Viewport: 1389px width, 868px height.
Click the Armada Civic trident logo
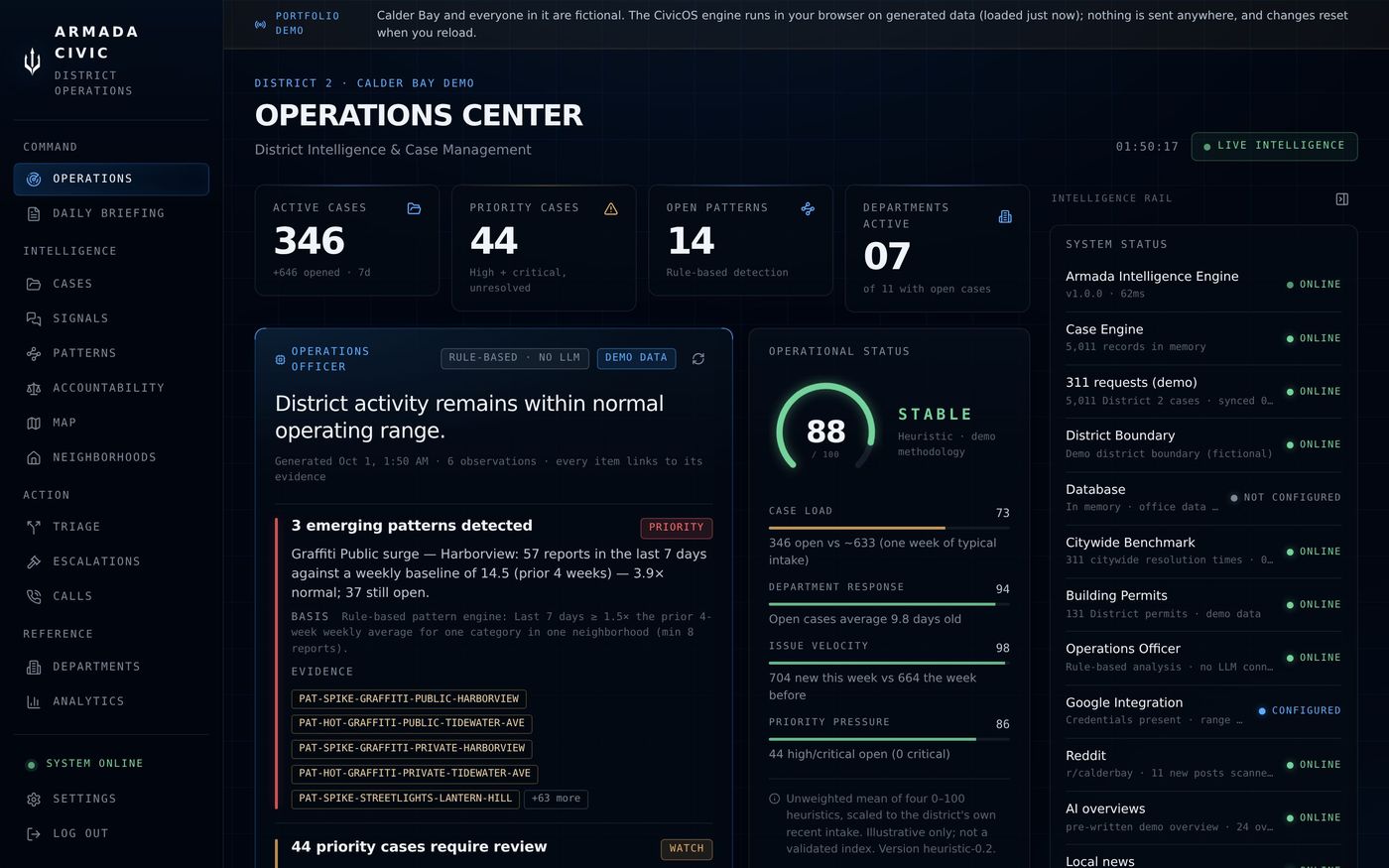click(33, 62)
